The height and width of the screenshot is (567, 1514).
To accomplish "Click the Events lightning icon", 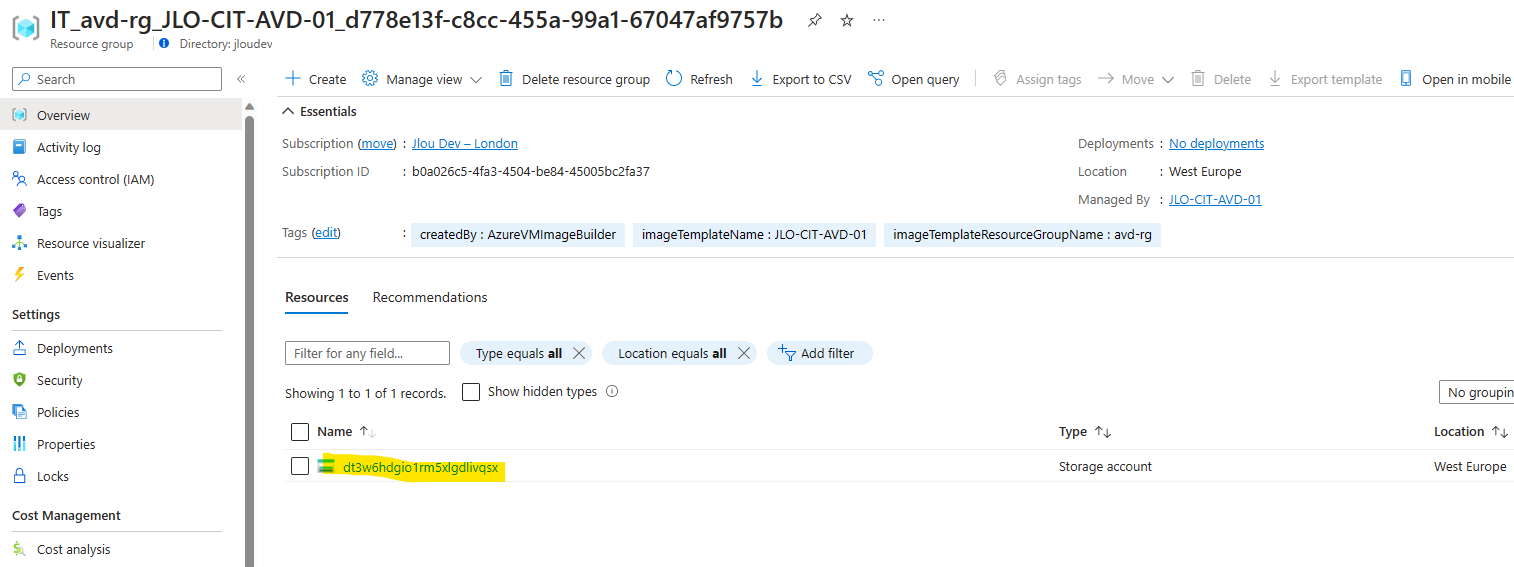I will point(19,275).
